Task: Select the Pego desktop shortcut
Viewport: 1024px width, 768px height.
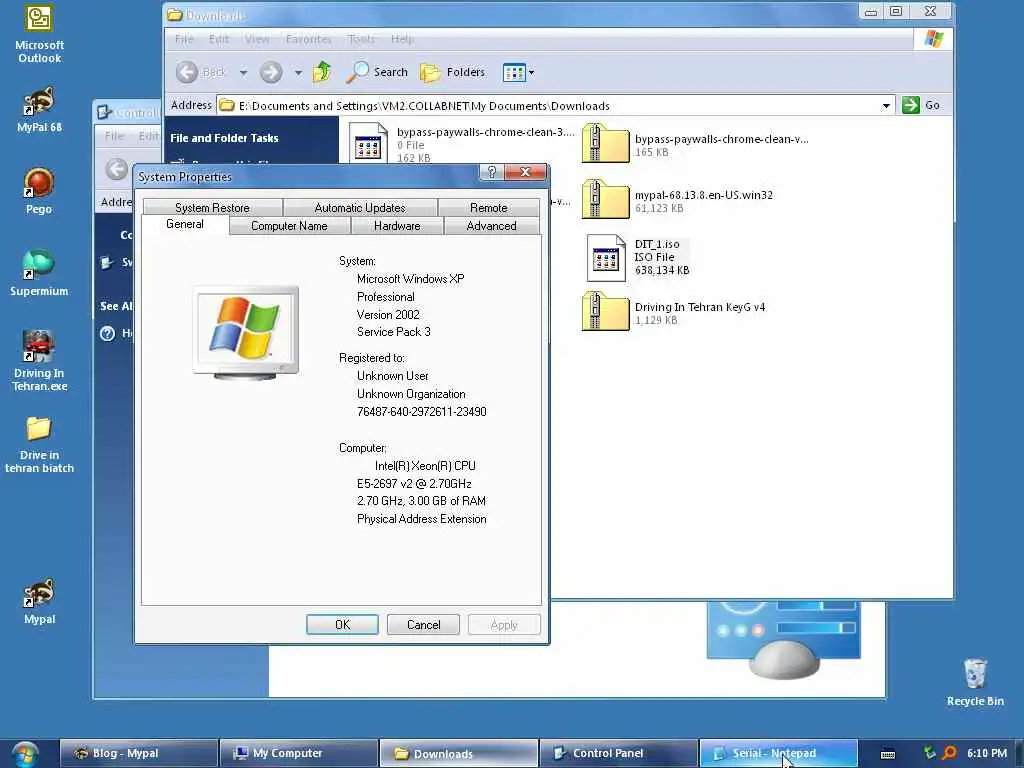Action: coord(39,191)
